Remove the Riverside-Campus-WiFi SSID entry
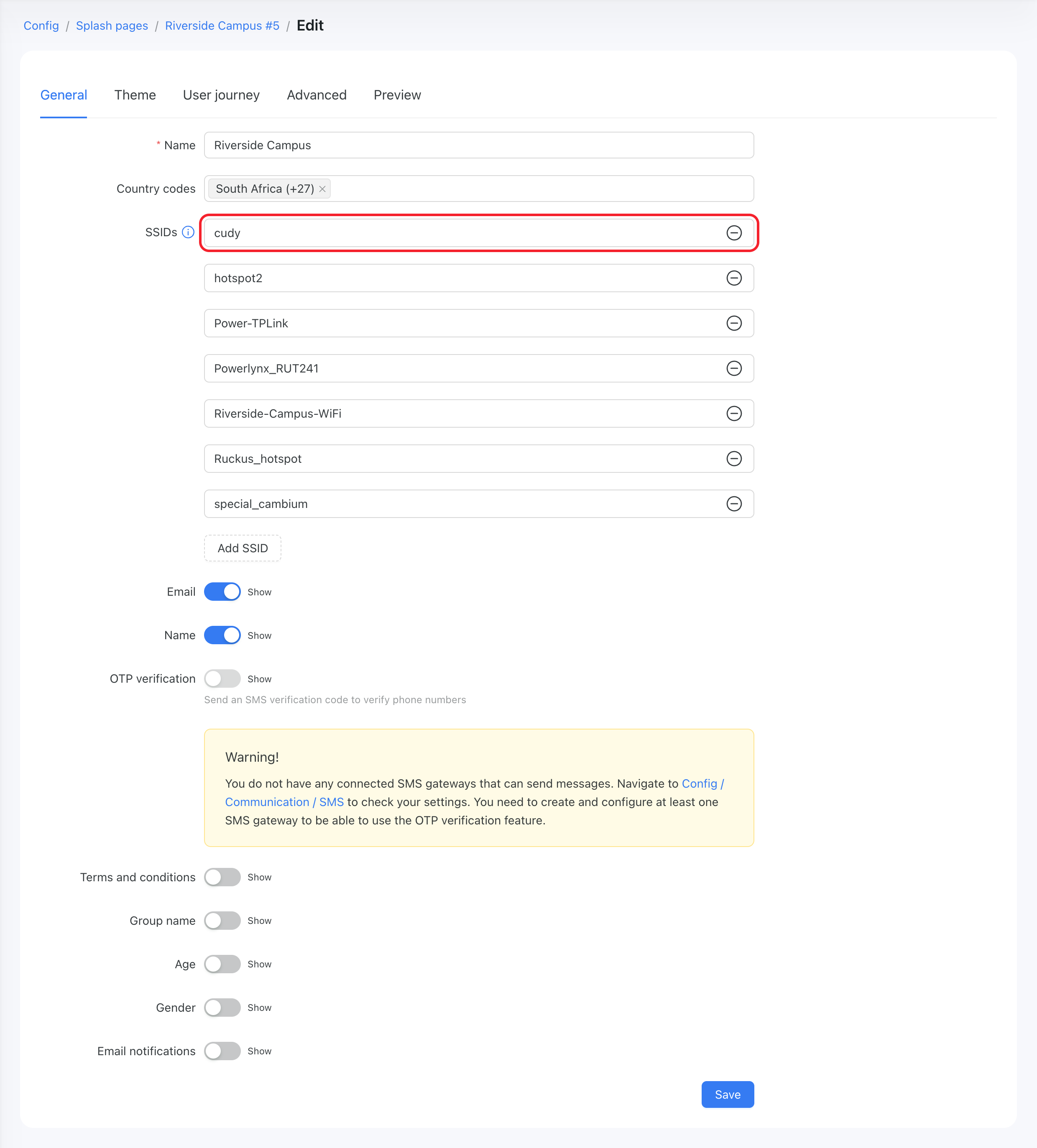The width and height of the screenshot is (1037, 1148). (734, 413)
